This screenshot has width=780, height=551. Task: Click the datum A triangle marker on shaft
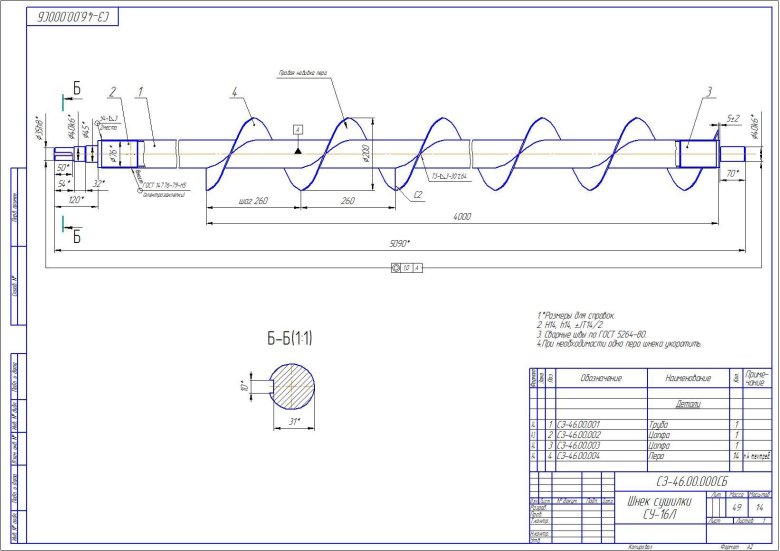297,148
